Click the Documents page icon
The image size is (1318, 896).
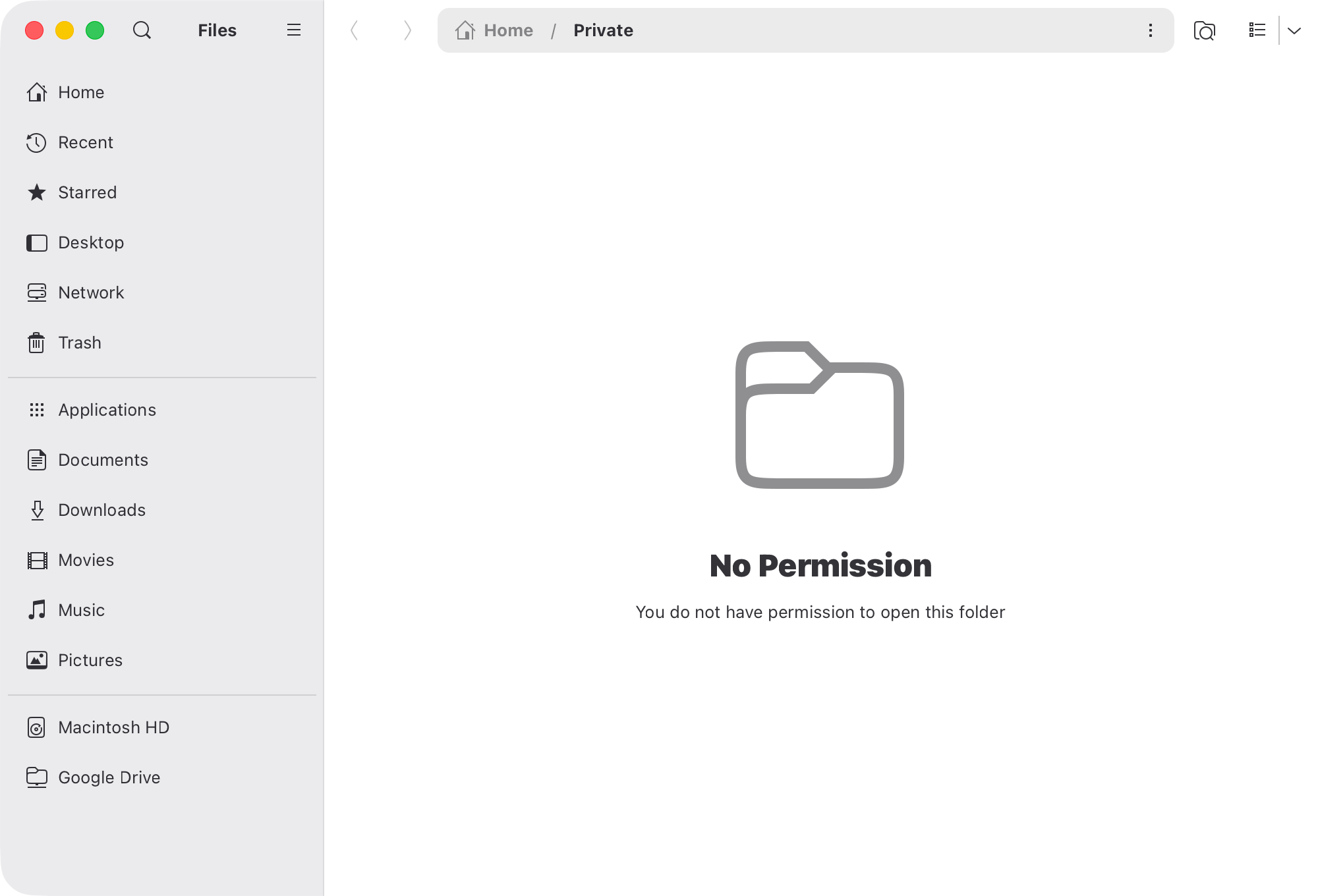pos(37,460)
